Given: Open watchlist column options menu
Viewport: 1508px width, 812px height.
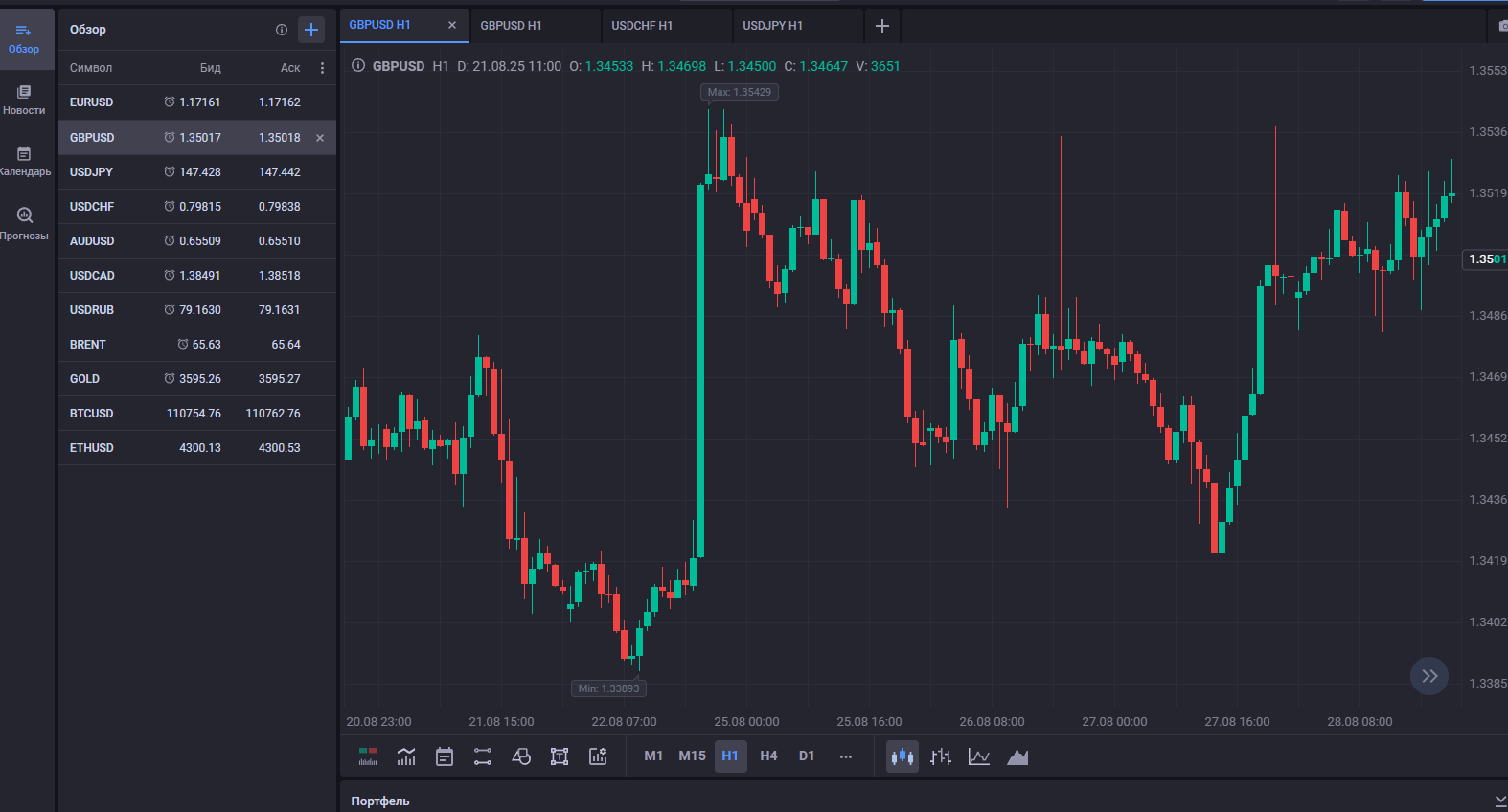Looking at the screenshot, I should pyautogui.click(x=322, y=68).
